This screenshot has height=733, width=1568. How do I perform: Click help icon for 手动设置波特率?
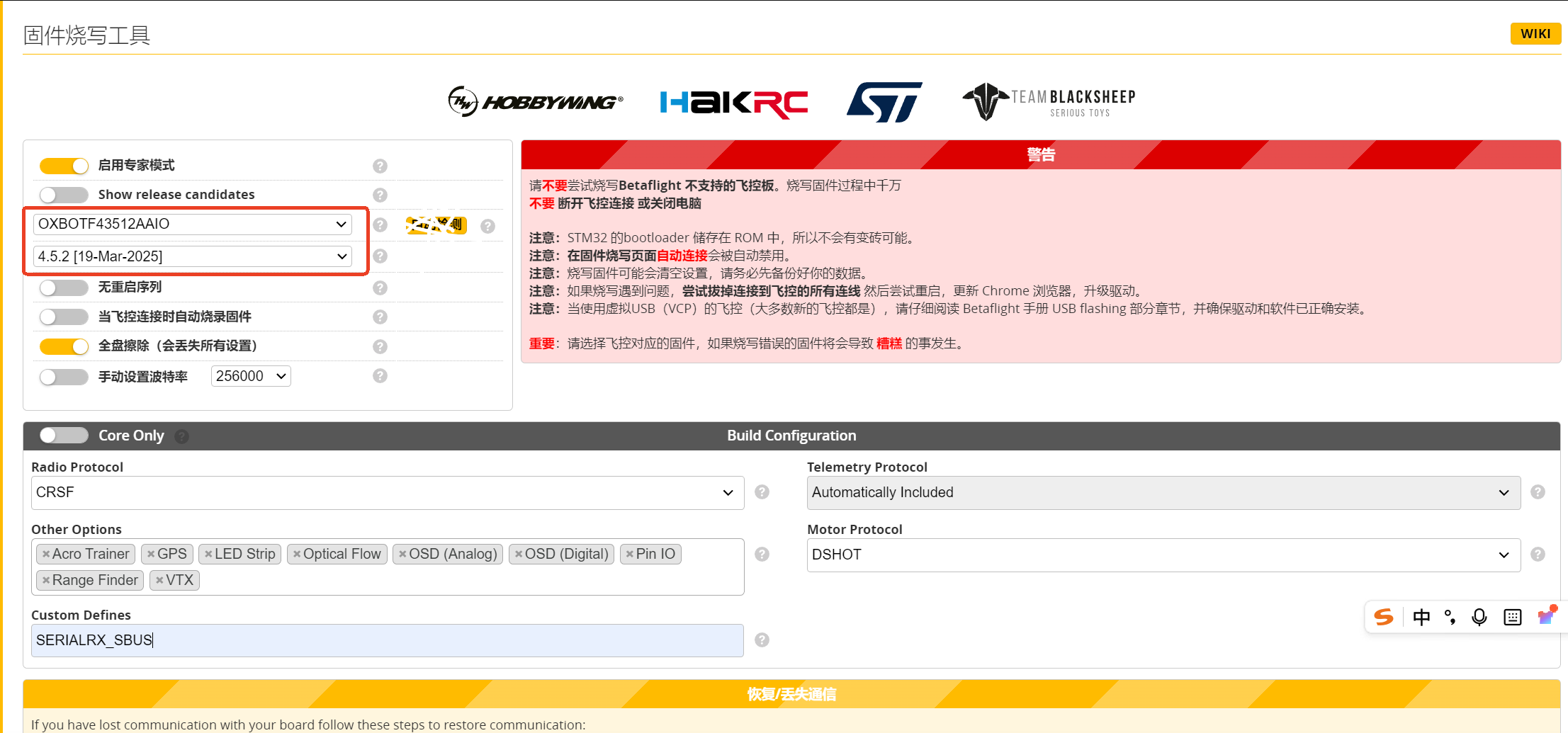[x=380, y=375]
